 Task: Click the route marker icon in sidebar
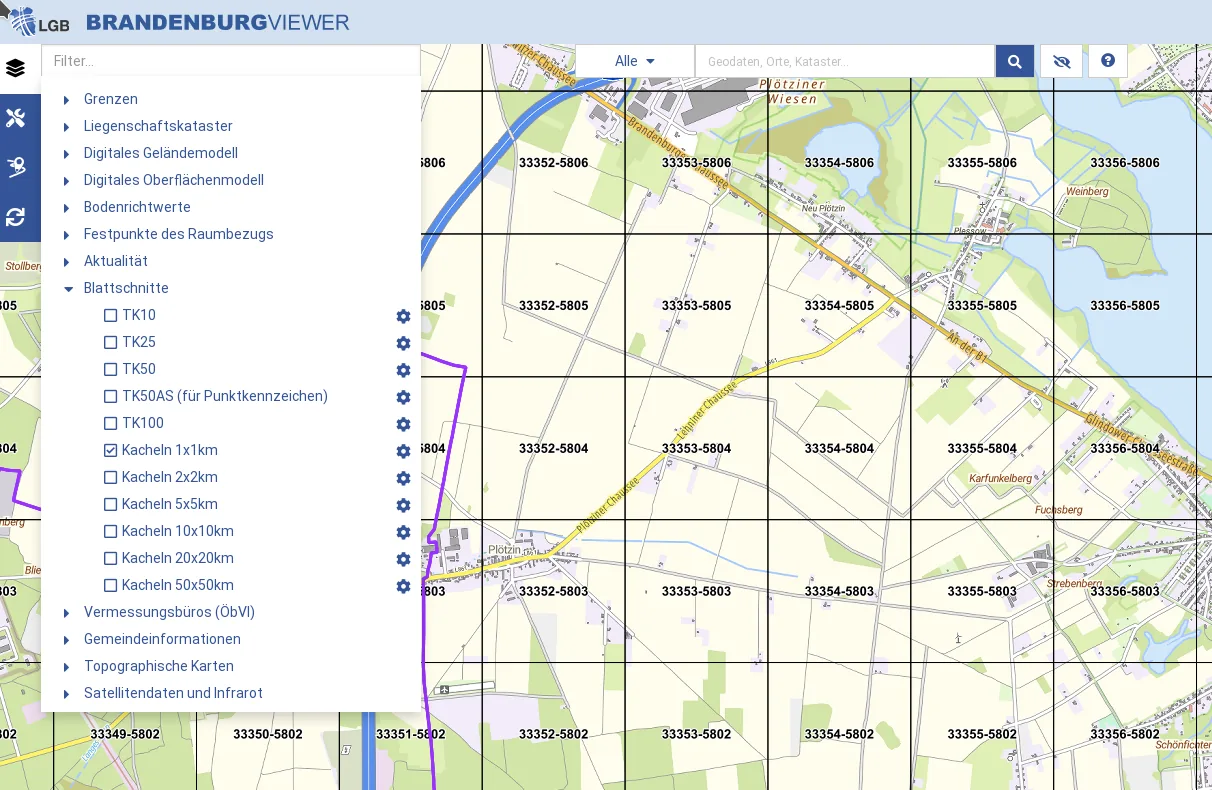pos(15,167)
